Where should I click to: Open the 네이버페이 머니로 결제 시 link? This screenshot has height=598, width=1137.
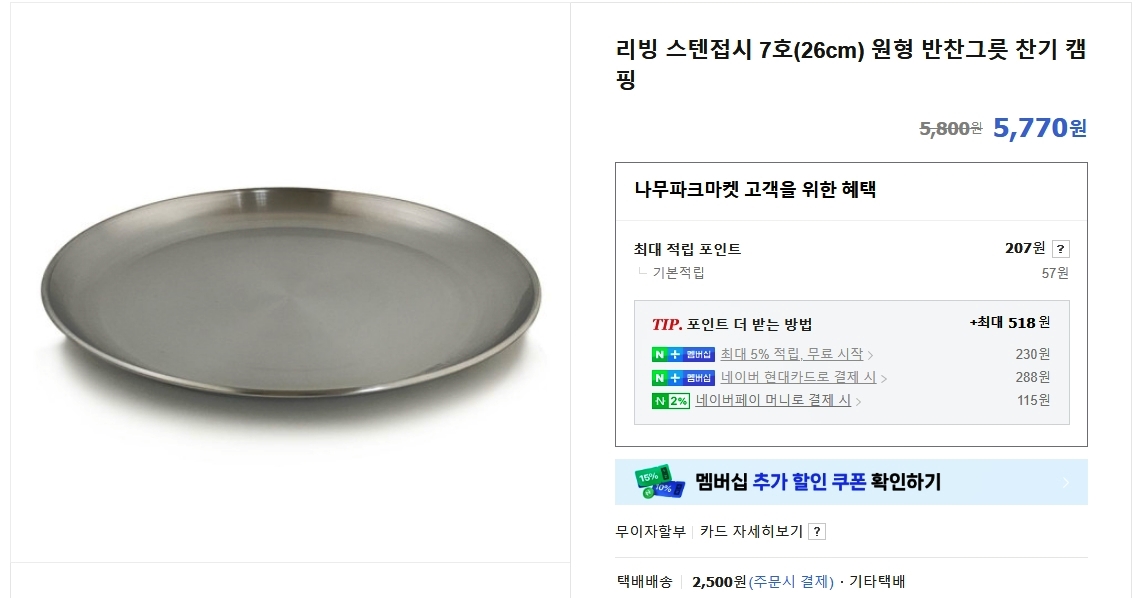click(773, 401)
